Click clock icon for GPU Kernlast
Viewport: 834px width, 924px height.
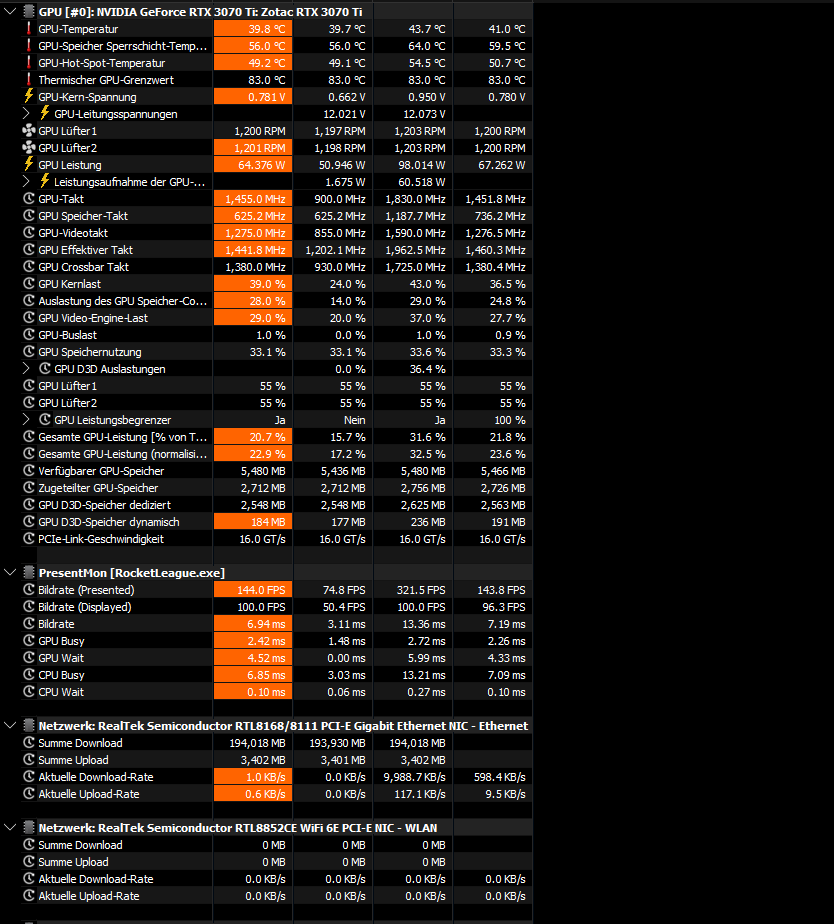pyautogui.click(x=28, y=283)
